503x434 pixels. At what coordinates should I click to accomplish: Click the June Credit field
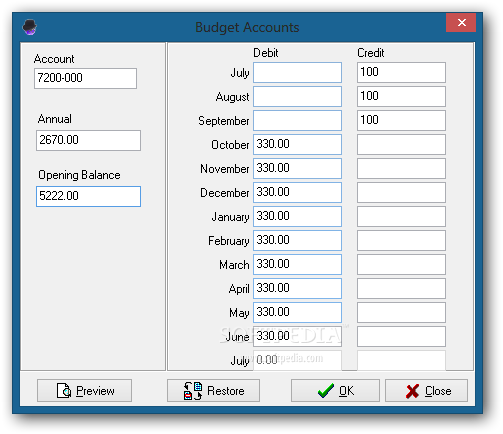401,336
